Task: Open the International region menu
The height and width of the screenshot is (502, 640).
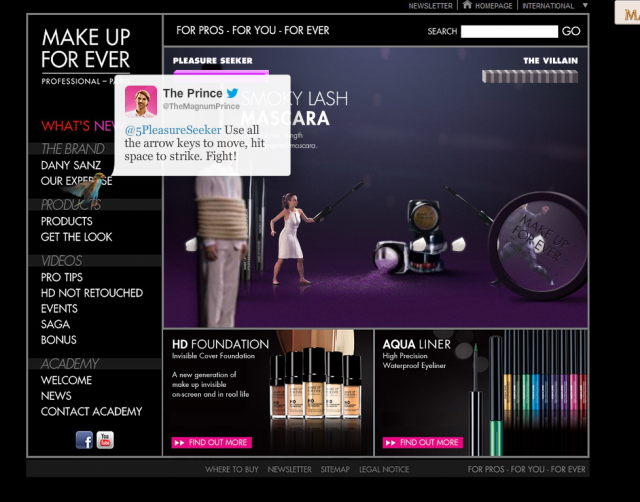Action: [548, 6]
